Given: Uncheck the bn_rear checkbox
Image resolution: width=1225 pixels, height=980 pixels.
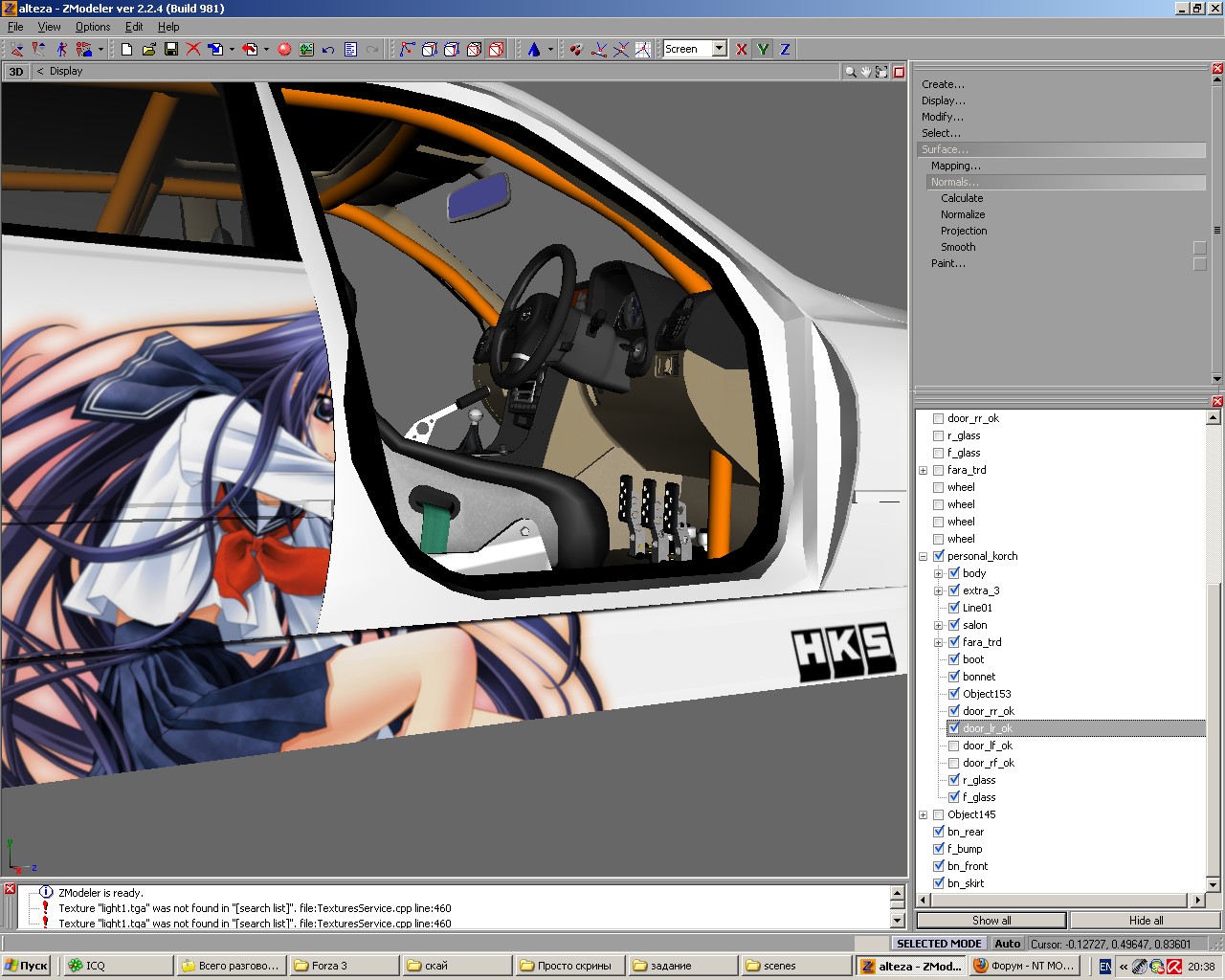Looking at the screenshot, I should (x=939, y=832).
